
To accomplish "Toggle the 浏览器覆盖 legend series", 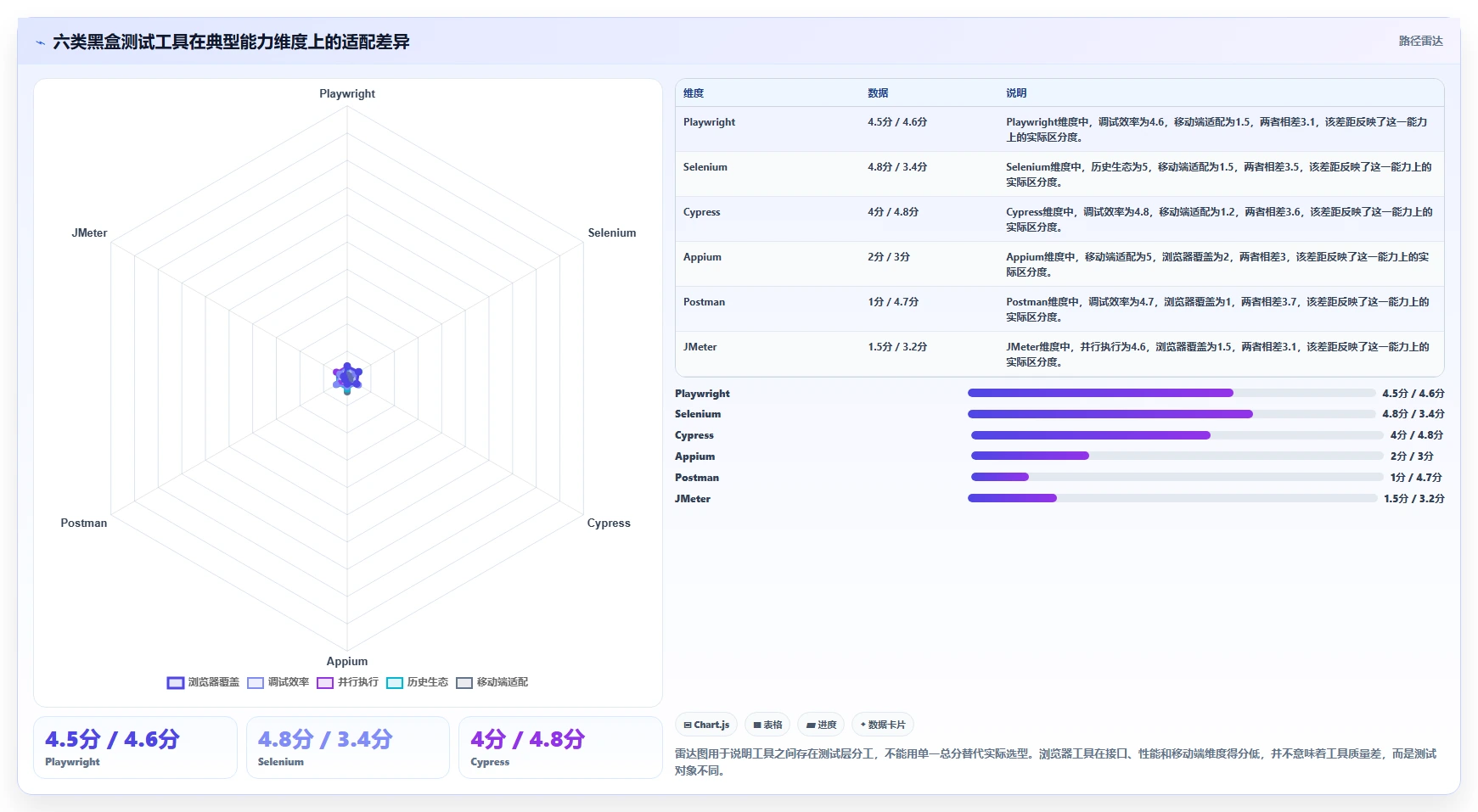I will (x=203, y=682).
